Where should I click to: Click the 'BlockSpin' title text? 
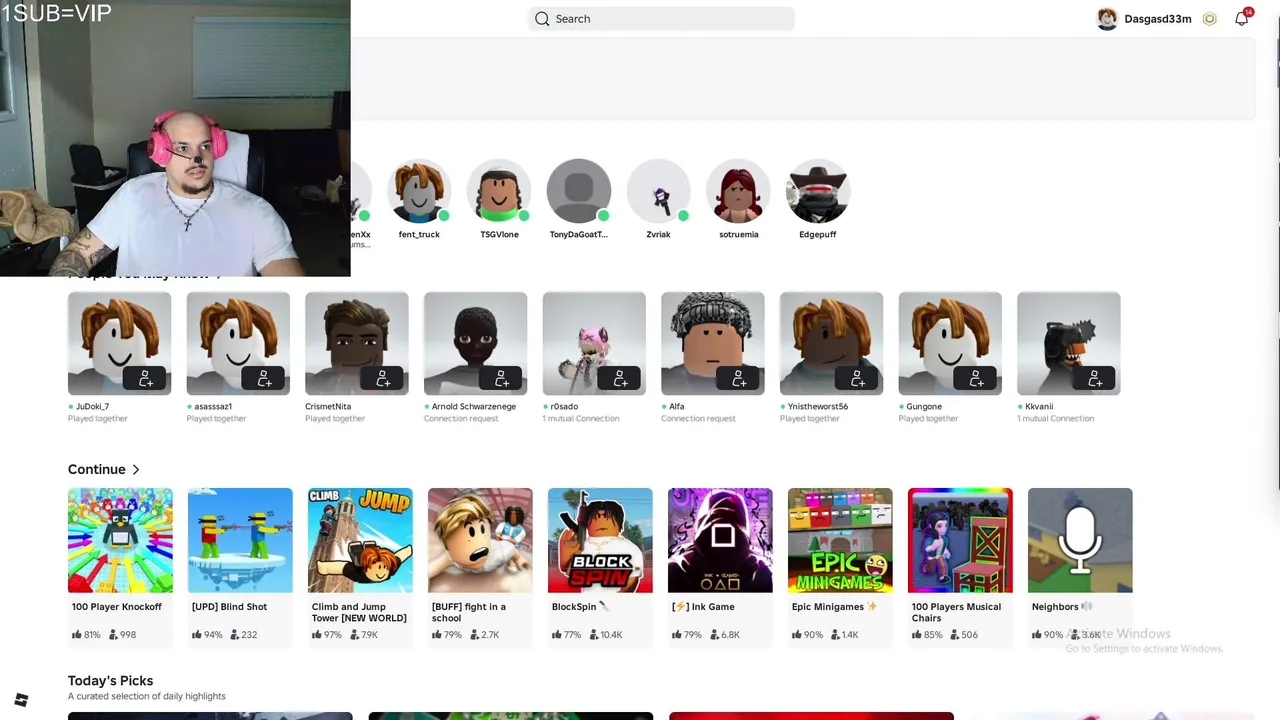pos(574,607)
